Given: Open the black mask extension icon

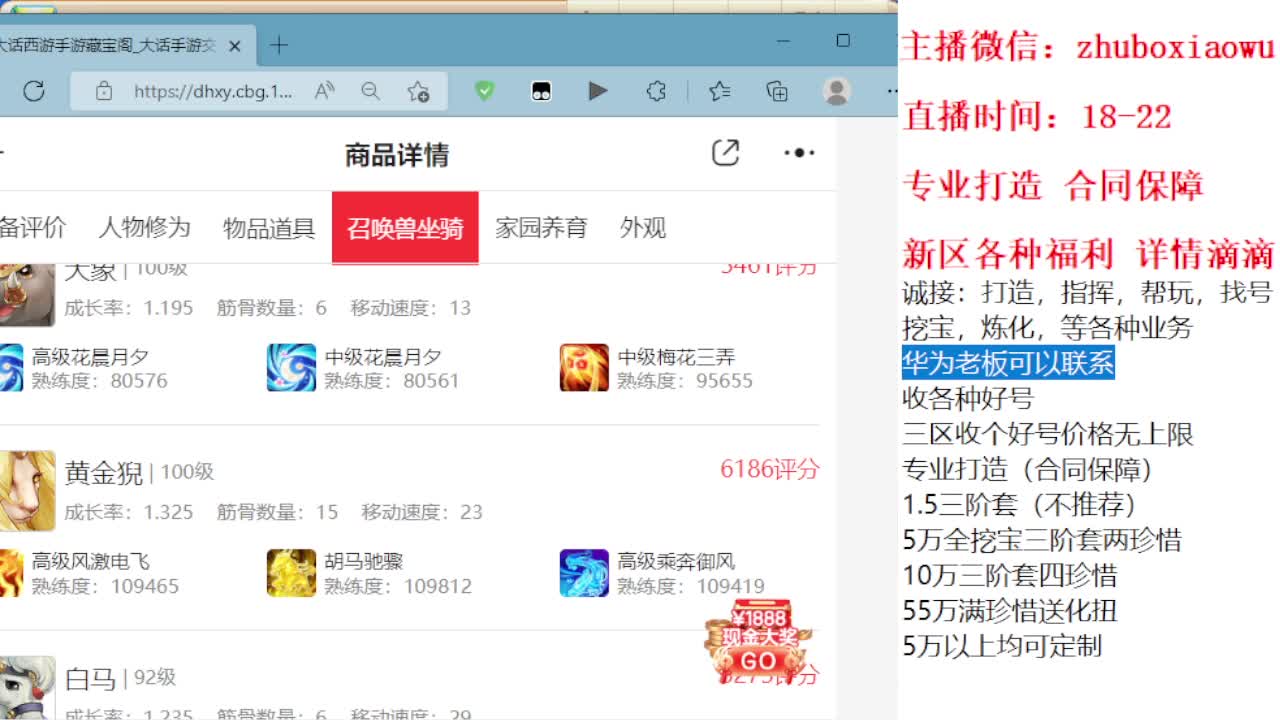Looking at the screenshot, I should point(541,91).
